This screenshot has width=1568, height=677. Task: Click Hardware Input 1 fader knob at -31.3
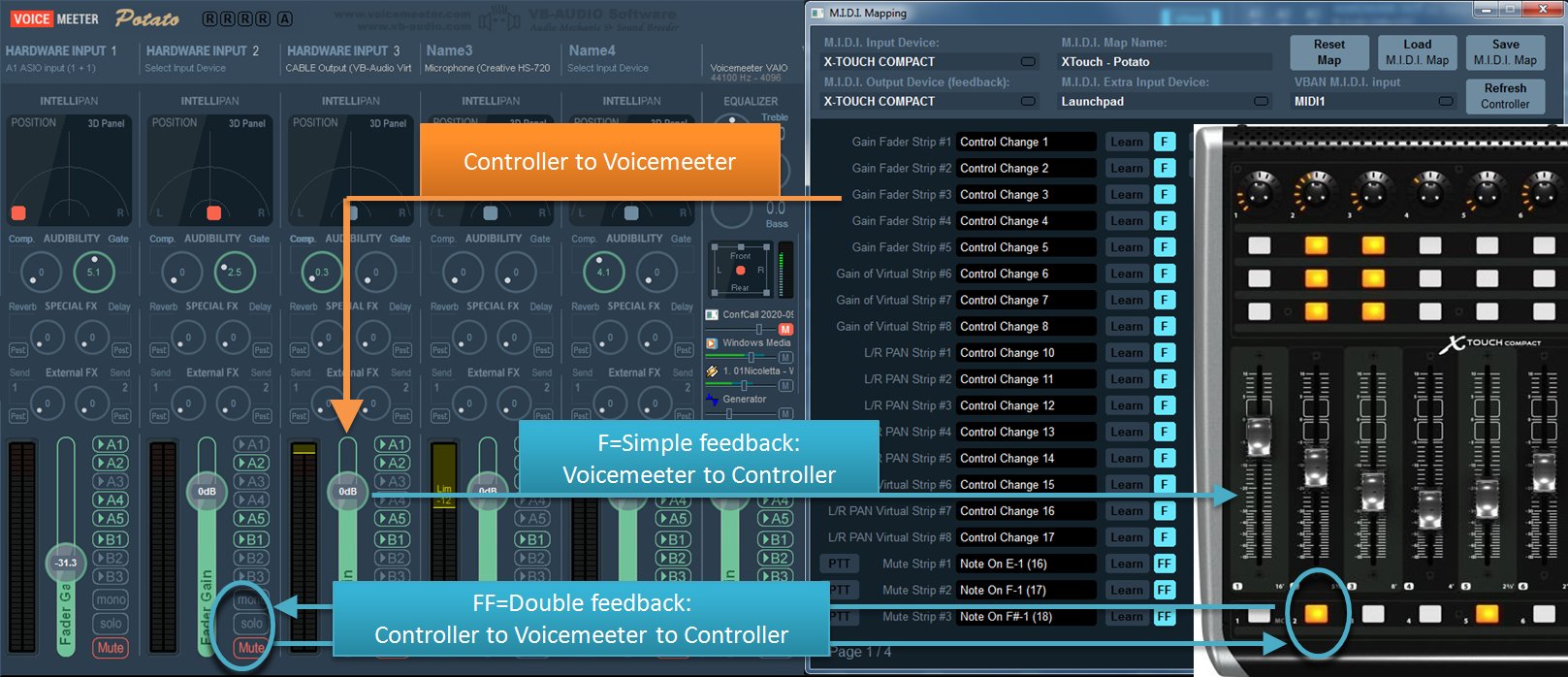click(66, 563)
